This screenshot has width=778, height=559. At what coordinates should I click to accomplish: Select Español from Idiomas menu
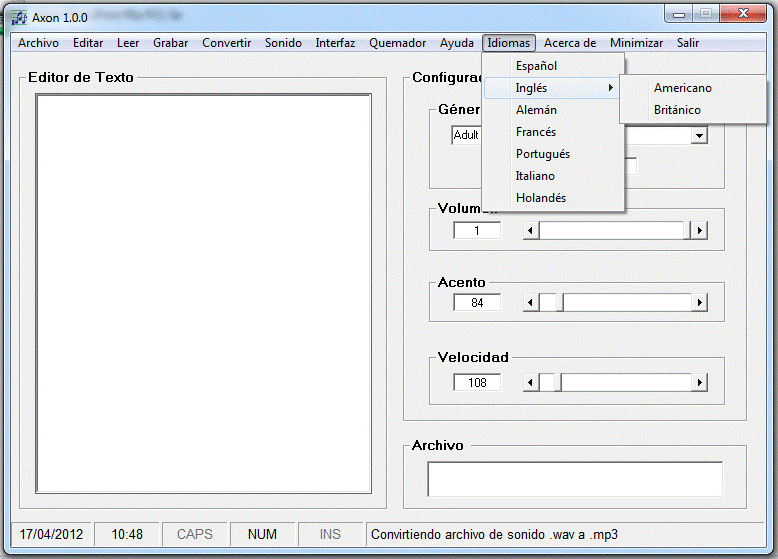click(x=536, y=66)
